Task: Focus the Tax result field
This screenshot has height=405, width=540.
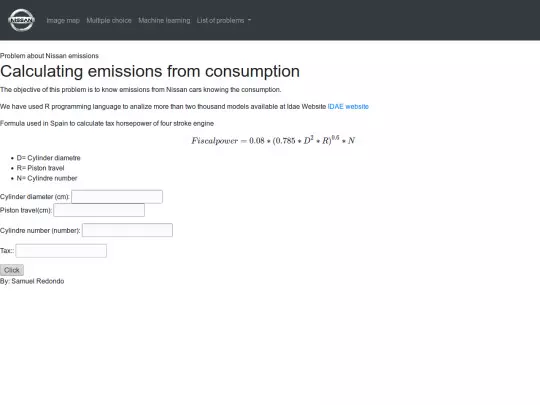Action: pyautogui.click(x=61, y=251)
